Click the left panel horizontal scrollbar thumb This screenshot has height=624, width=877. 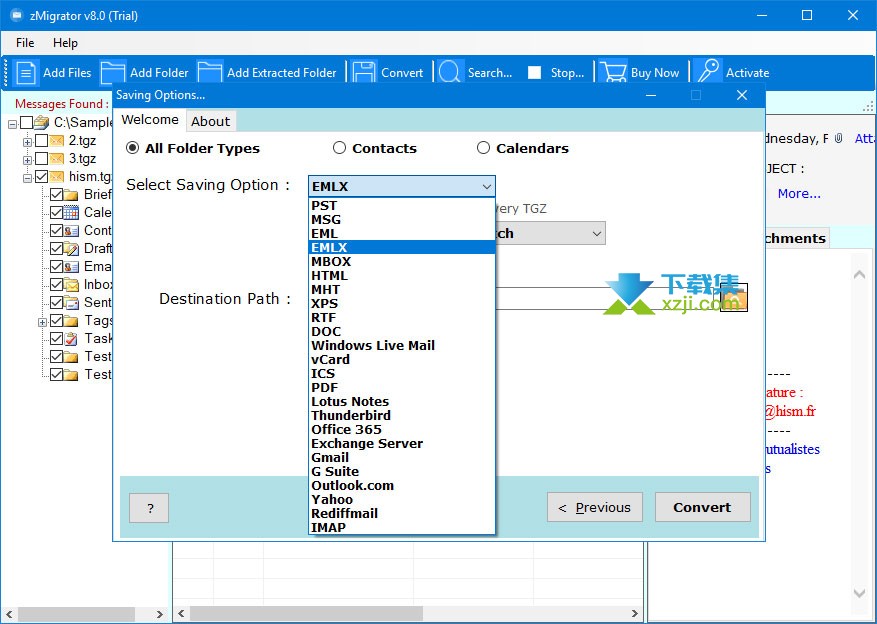coord(77,614)
